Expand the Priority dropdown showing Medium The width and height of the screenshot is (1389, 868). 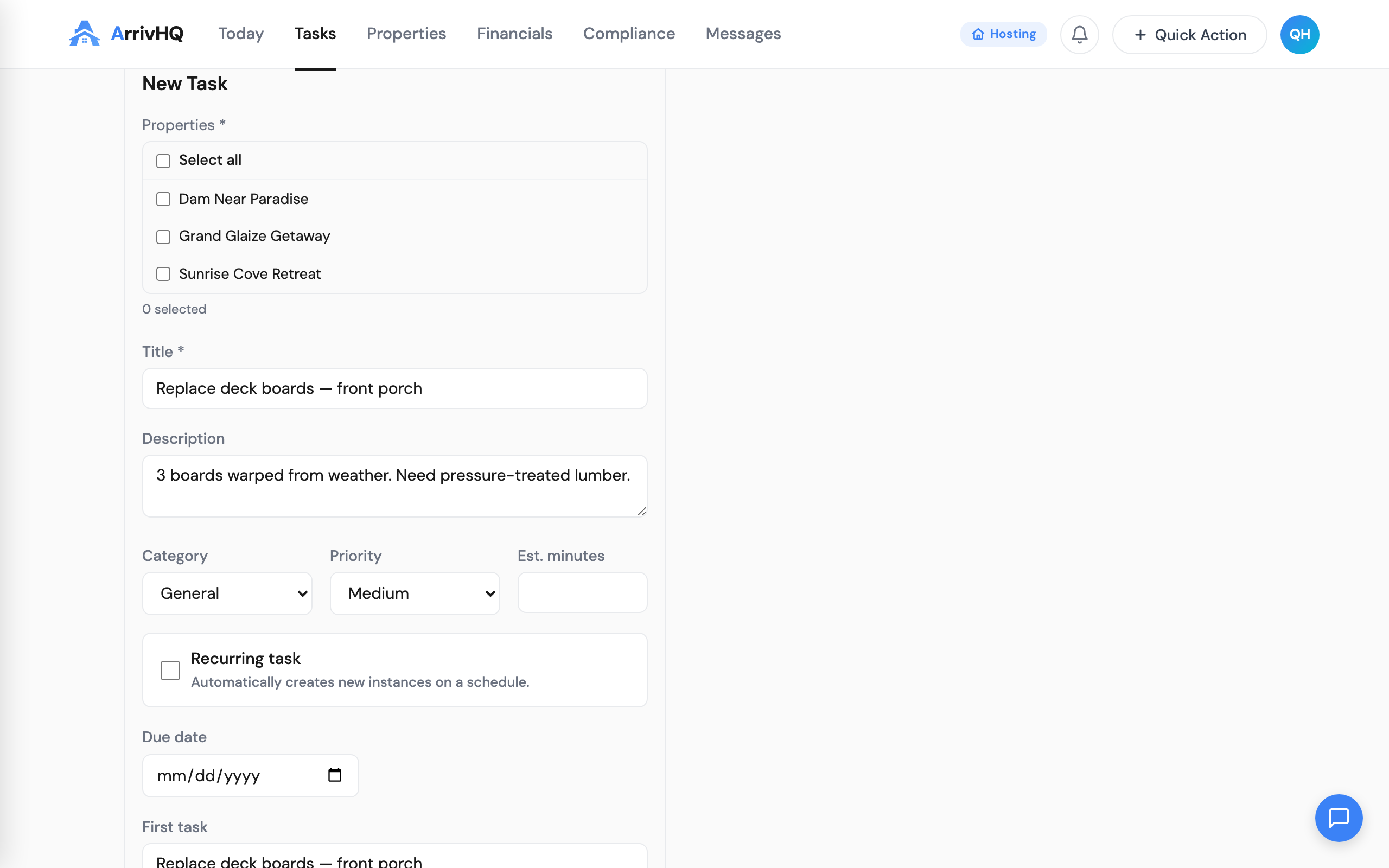pos(415,593)
